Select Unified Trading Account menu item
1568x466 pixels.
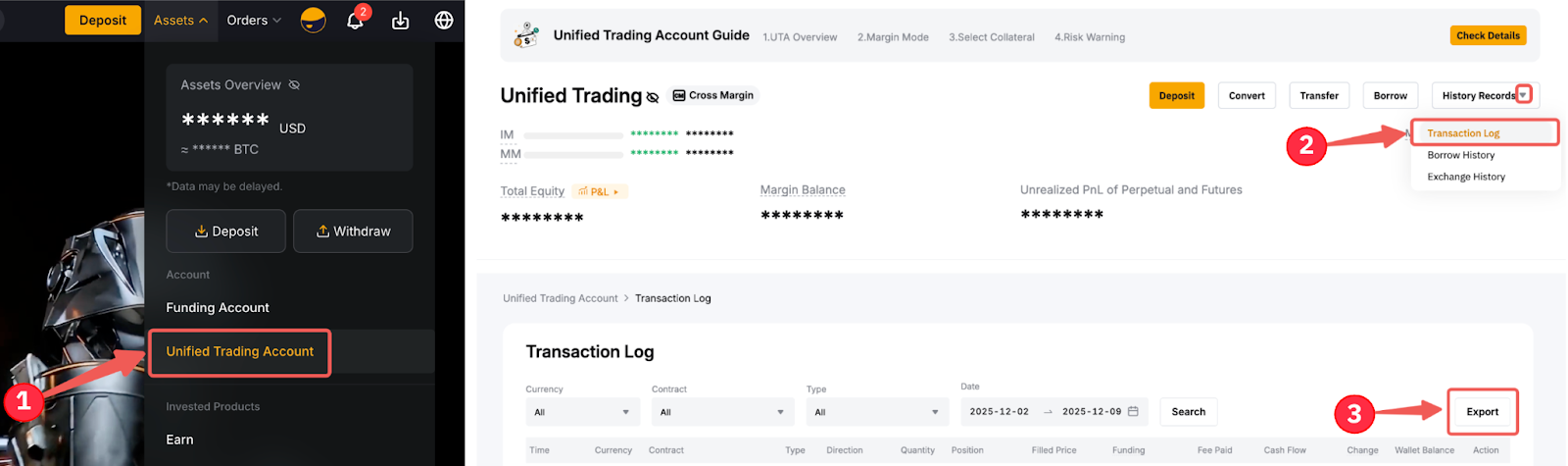(240, 351)
